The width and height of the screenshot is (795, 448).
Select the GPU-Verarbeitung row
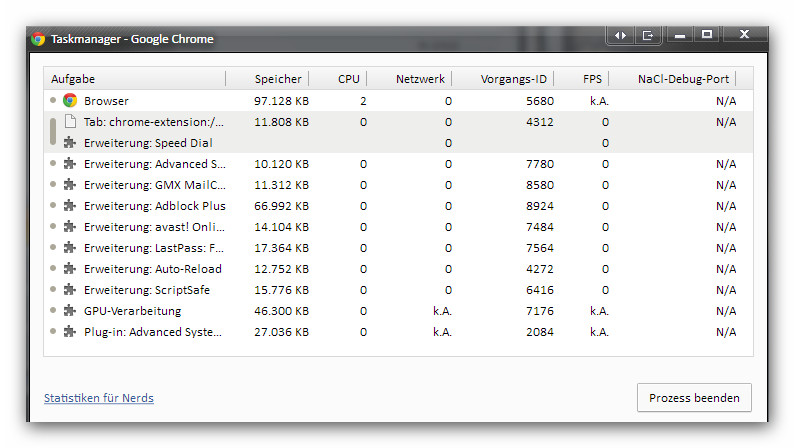(x=399, y=311)
